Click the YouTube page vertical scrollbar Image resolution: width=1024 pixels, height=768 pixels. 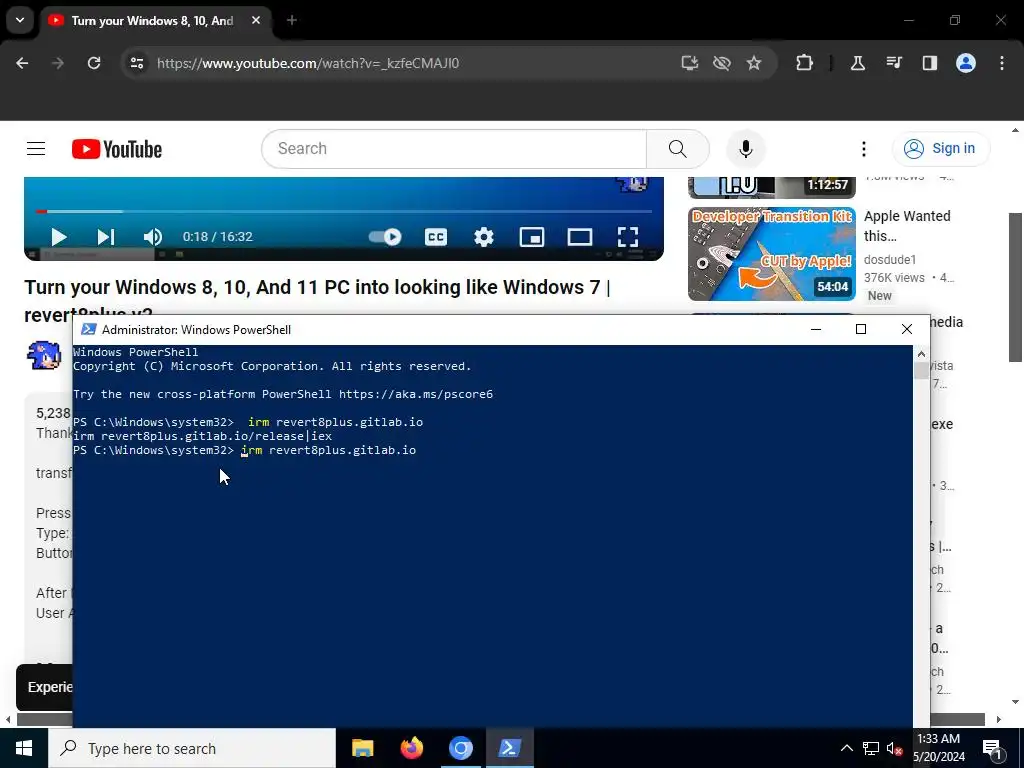coord(1016,287)
